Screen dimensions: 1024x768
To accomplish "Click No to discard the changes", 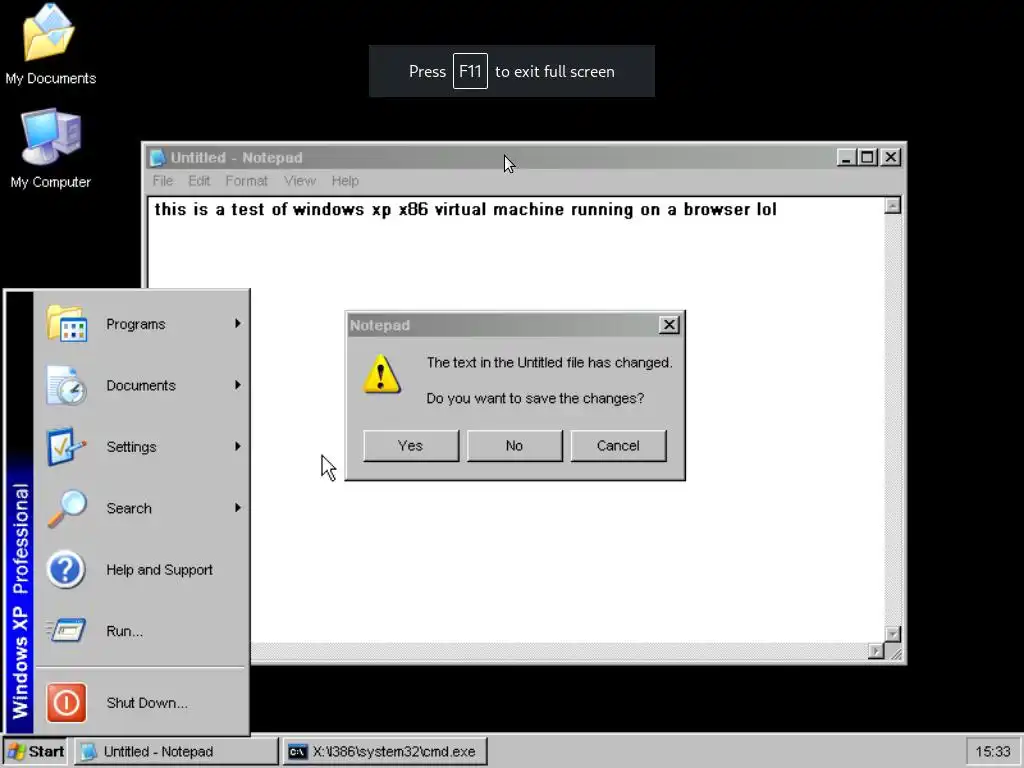I will click(515, 446).
